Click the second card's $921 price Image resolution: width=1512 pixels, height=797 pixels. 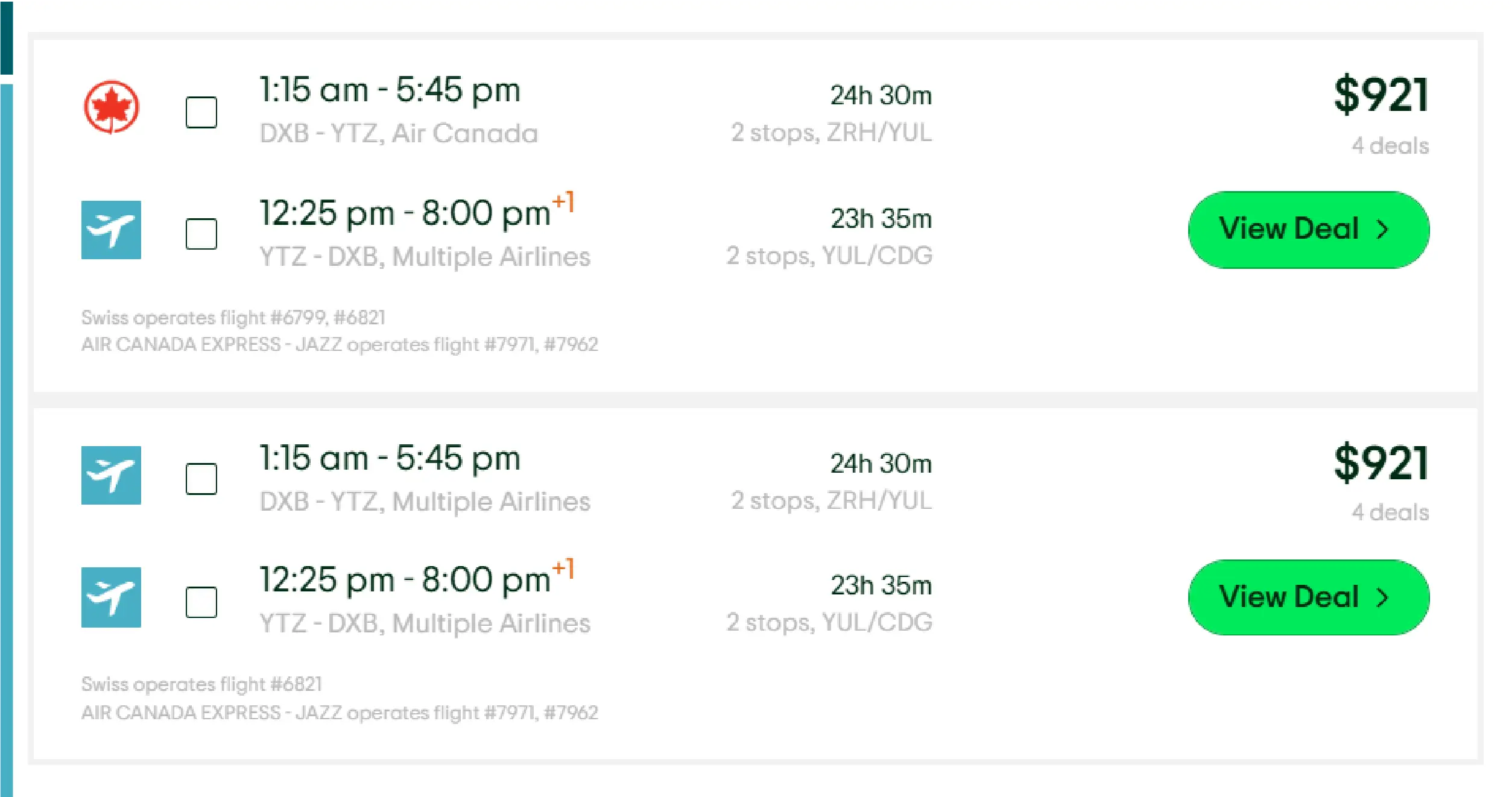[x=1381, y=462]
